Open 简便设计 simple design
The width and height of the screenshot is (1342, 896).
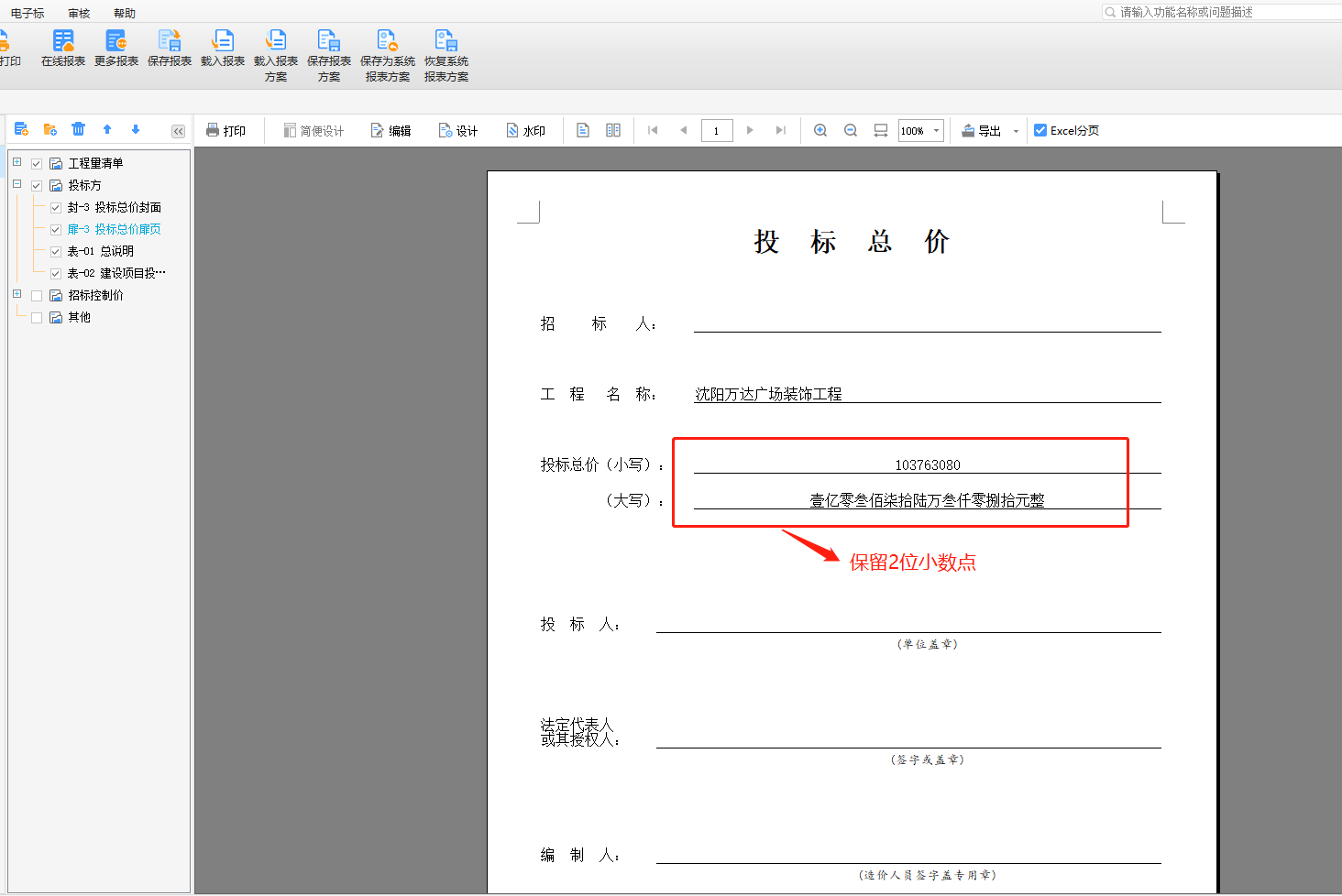click(x=313, y=131)
